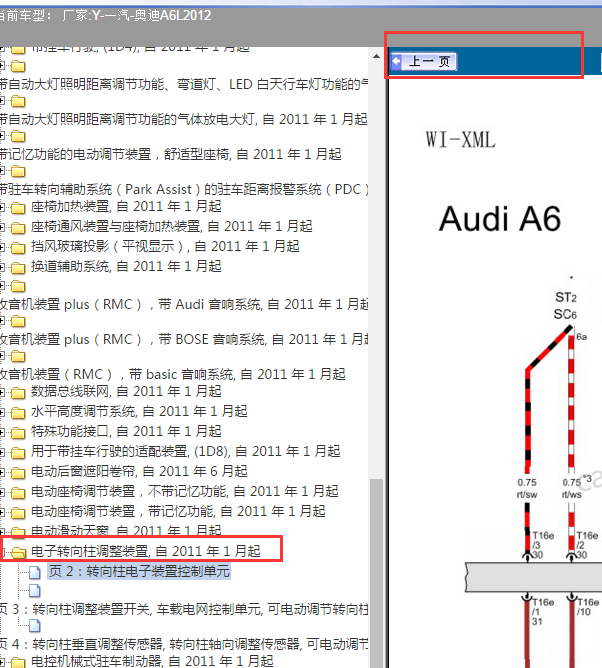
Task: Open page 页 3：转向柱调整装置开关
Action: [184, 610]
